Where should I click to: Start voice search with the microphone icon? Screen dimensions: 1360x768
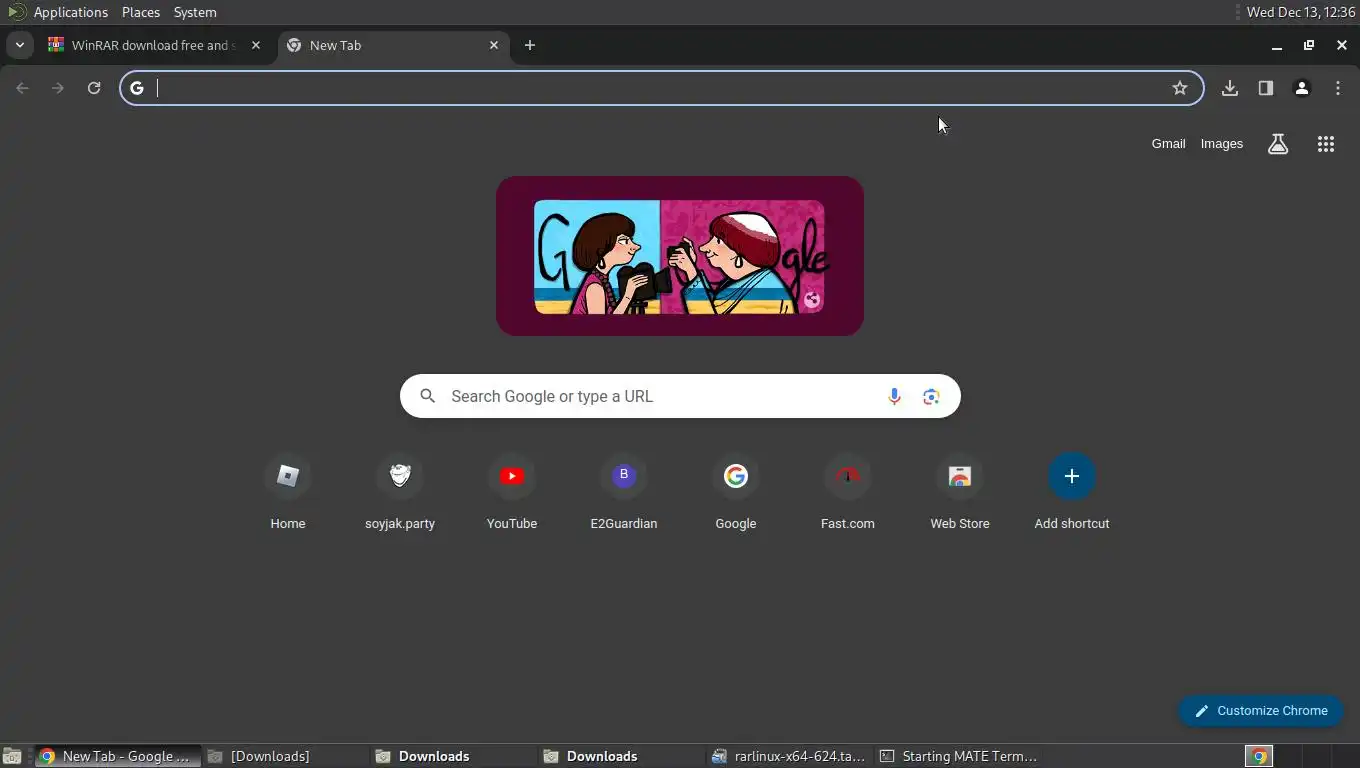(894, 397)
